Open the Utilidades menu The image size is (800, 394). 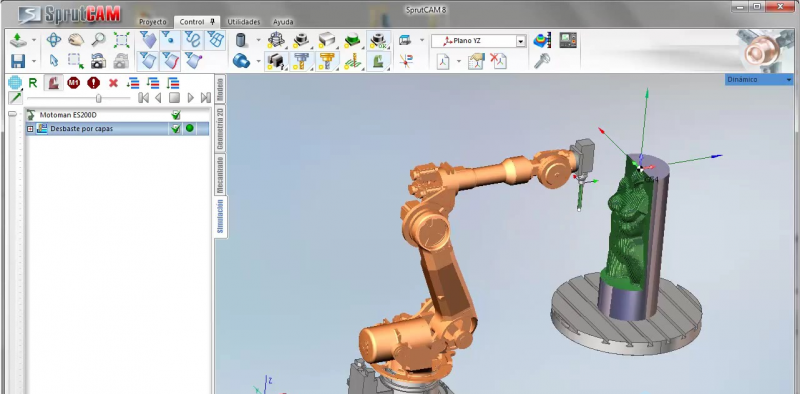[x=243, y=22]
